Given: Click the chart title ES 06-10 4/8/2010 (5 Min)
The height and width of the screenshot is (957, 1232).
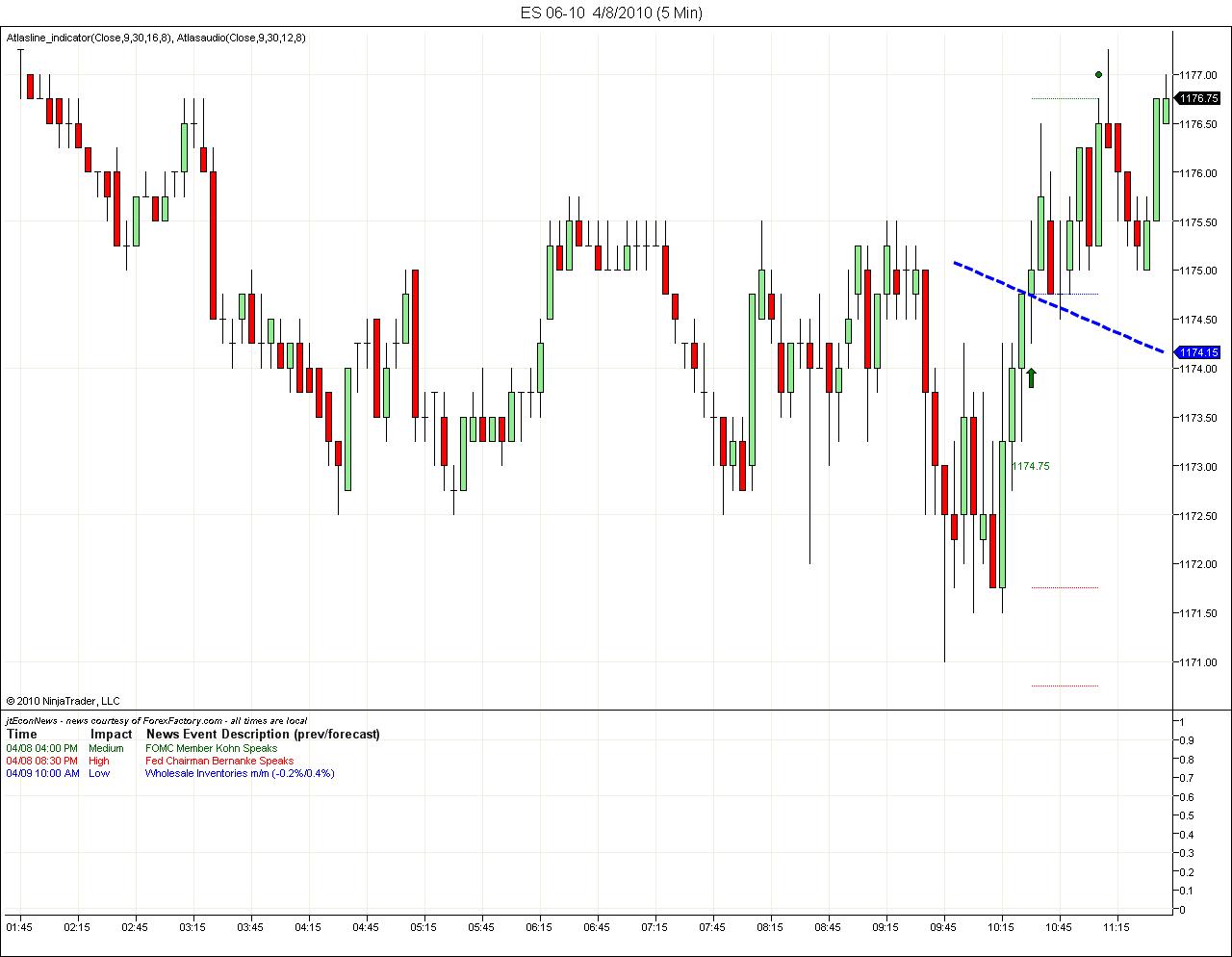Looking at the screenshot, I should 611,13.
